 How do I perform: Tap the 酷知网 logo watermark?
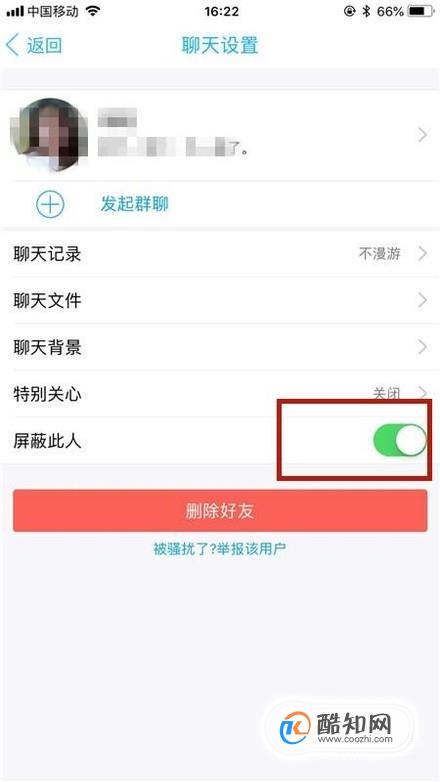(338, 728)
